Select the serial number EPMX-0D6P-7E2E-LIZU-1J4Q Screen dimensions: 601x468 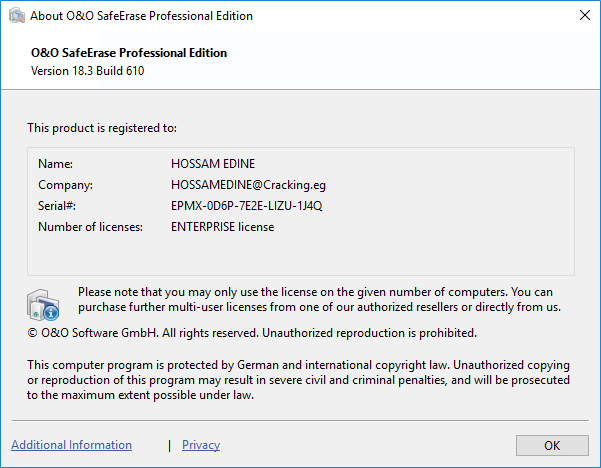[246, 206]
